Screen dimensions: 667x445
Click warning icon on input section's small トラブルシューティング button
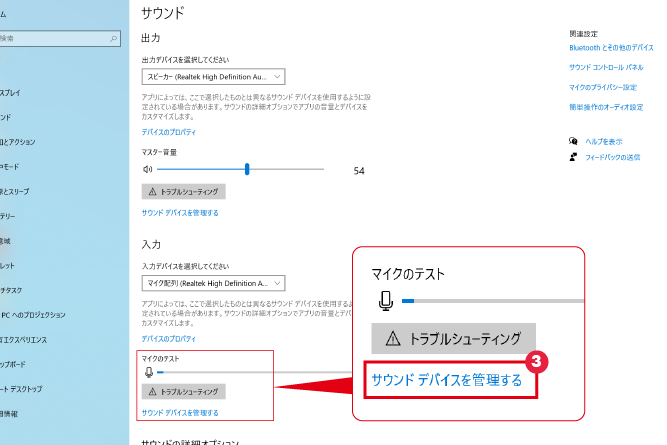coord(152,391)
